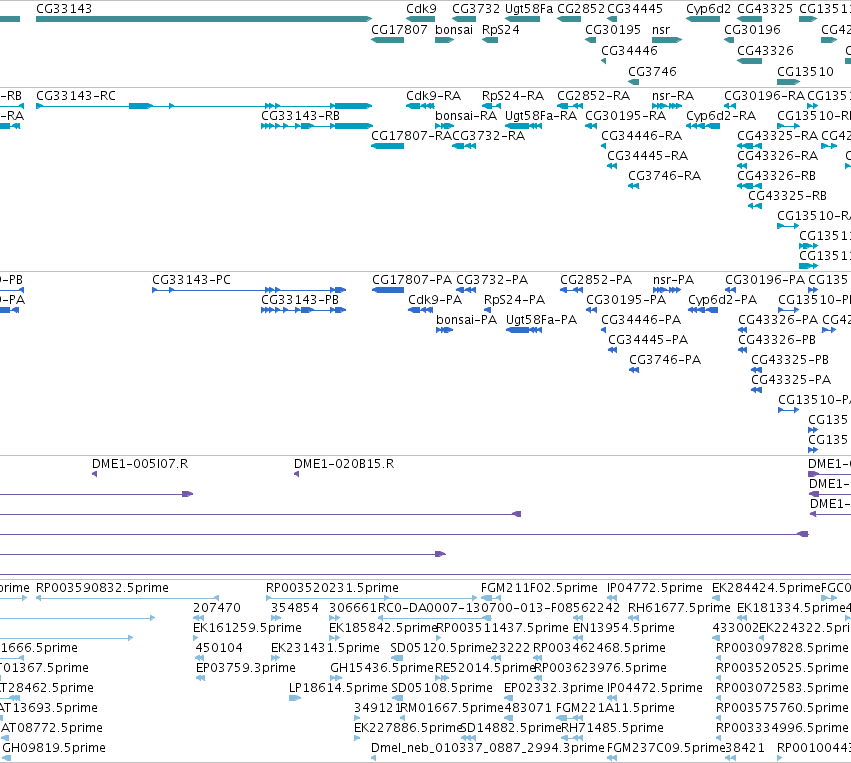Screen dimensions: 851x763
Task: Select the Cdk9 gene label
Action: click(x=421, y=9)
